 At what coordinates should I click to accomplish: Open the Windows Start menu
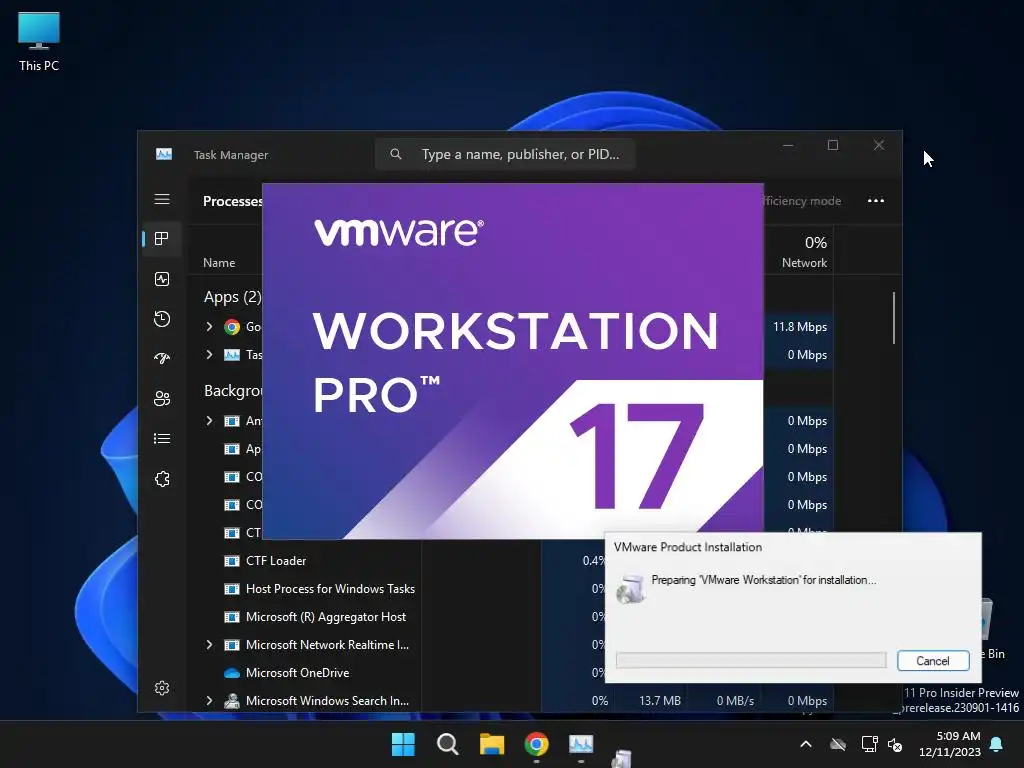click(403, 744)
